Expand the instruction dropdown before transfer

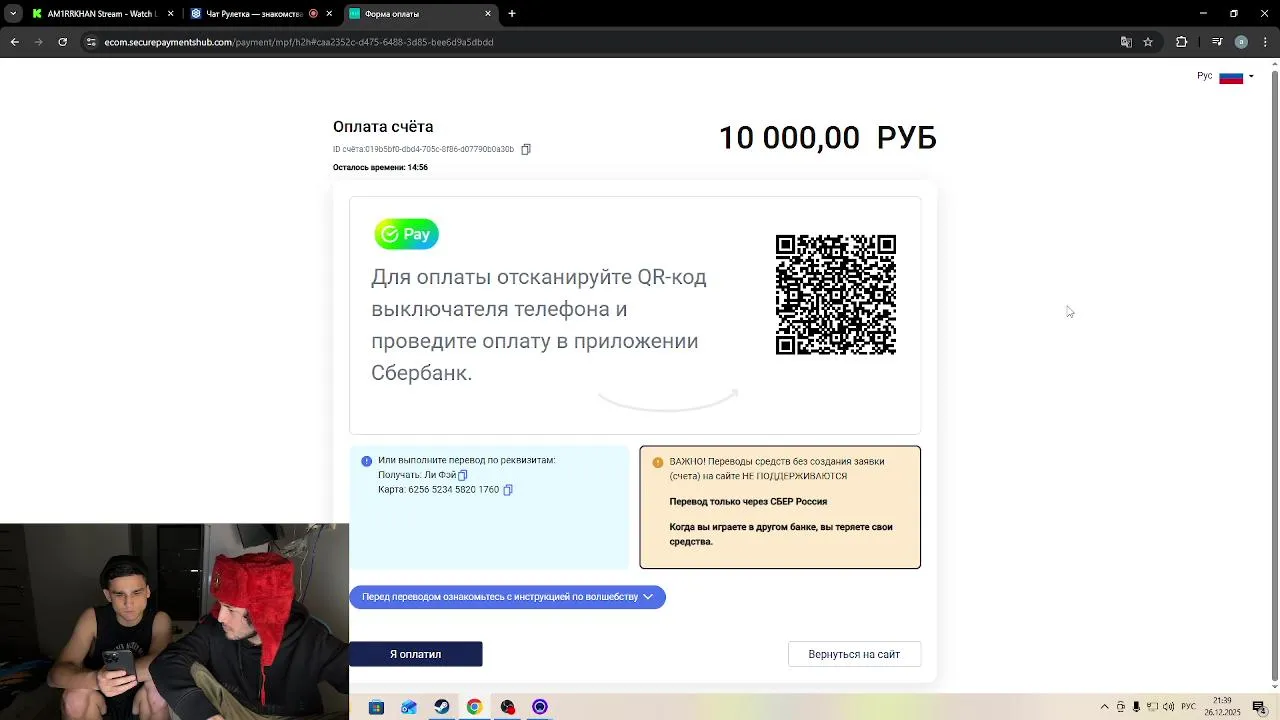click(507, 597)
